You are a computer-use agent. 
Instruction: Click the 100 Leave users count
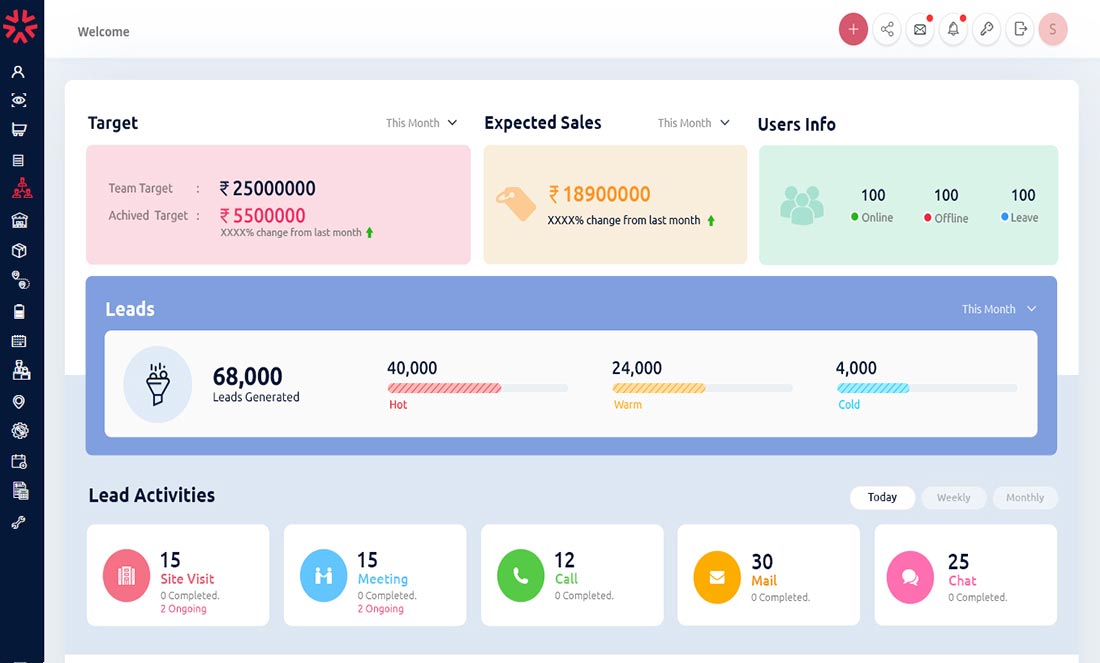tap(1023, 195)
